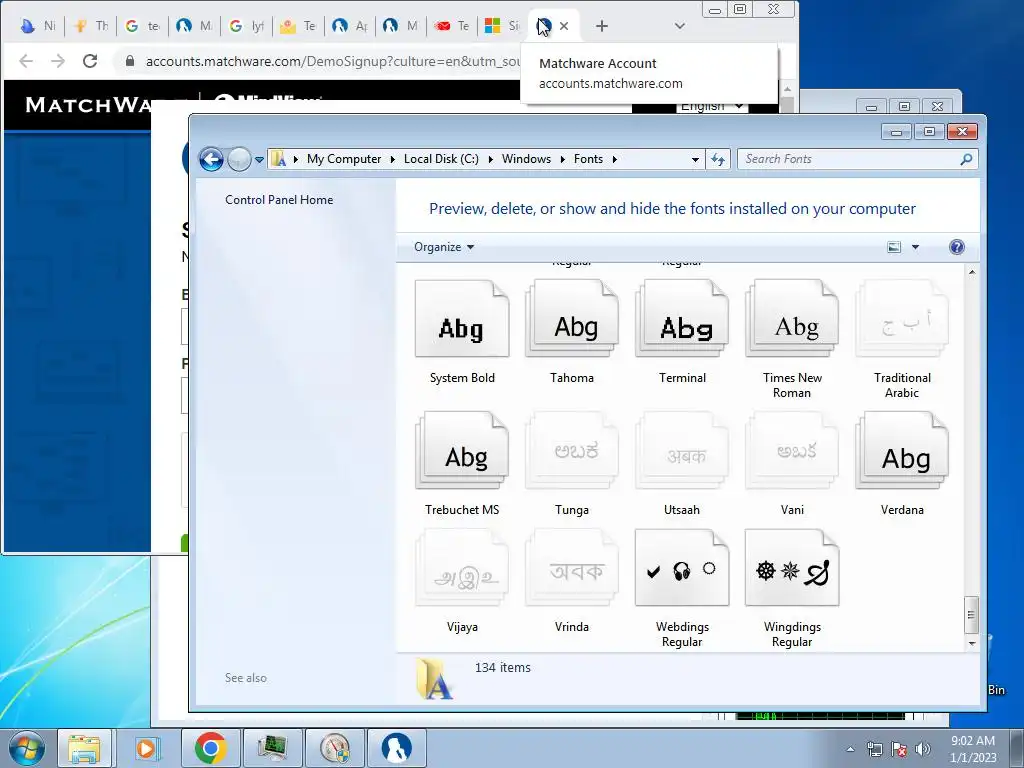The width and height of the screenshot is (1024, 768).
Task: Click the volume icon in system tray
Action: click(x=923, y=749)
